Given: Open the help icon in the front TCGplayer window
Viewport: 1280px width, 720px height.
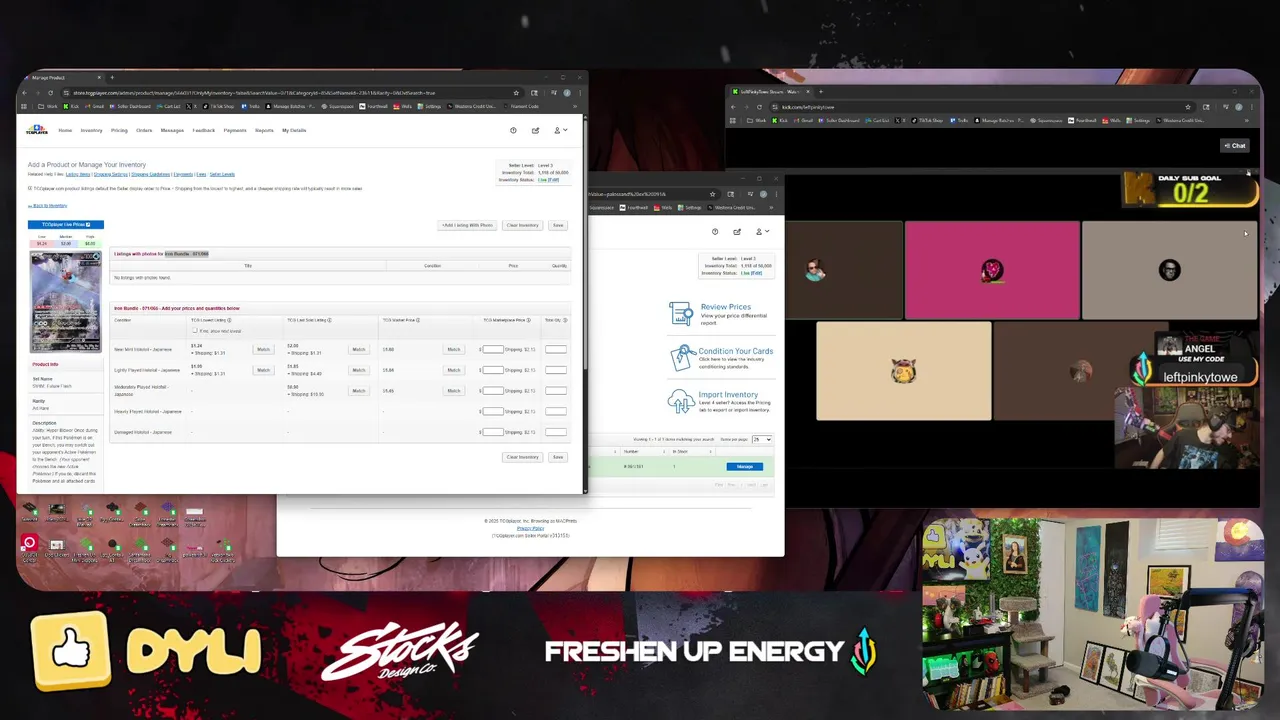Looking at the screenshot, I should coord(513,130).
